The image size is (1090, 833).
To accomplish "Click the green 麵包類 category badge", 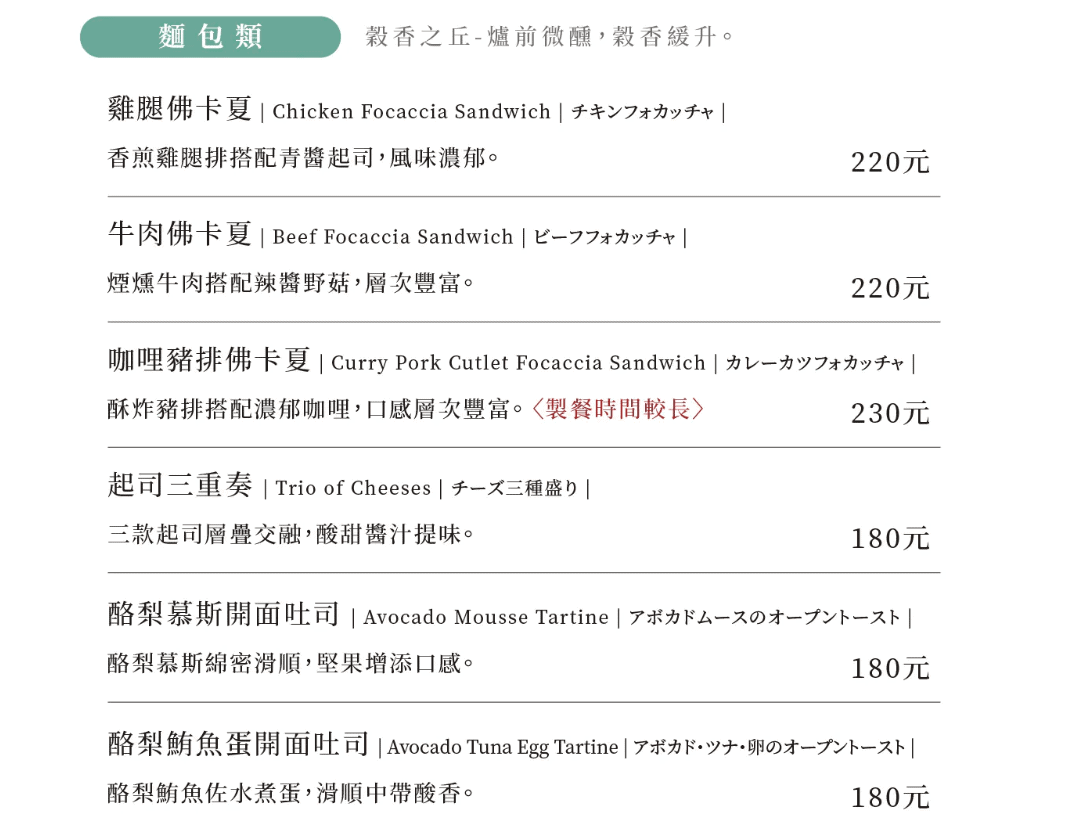I will click(x=210, y=37).
